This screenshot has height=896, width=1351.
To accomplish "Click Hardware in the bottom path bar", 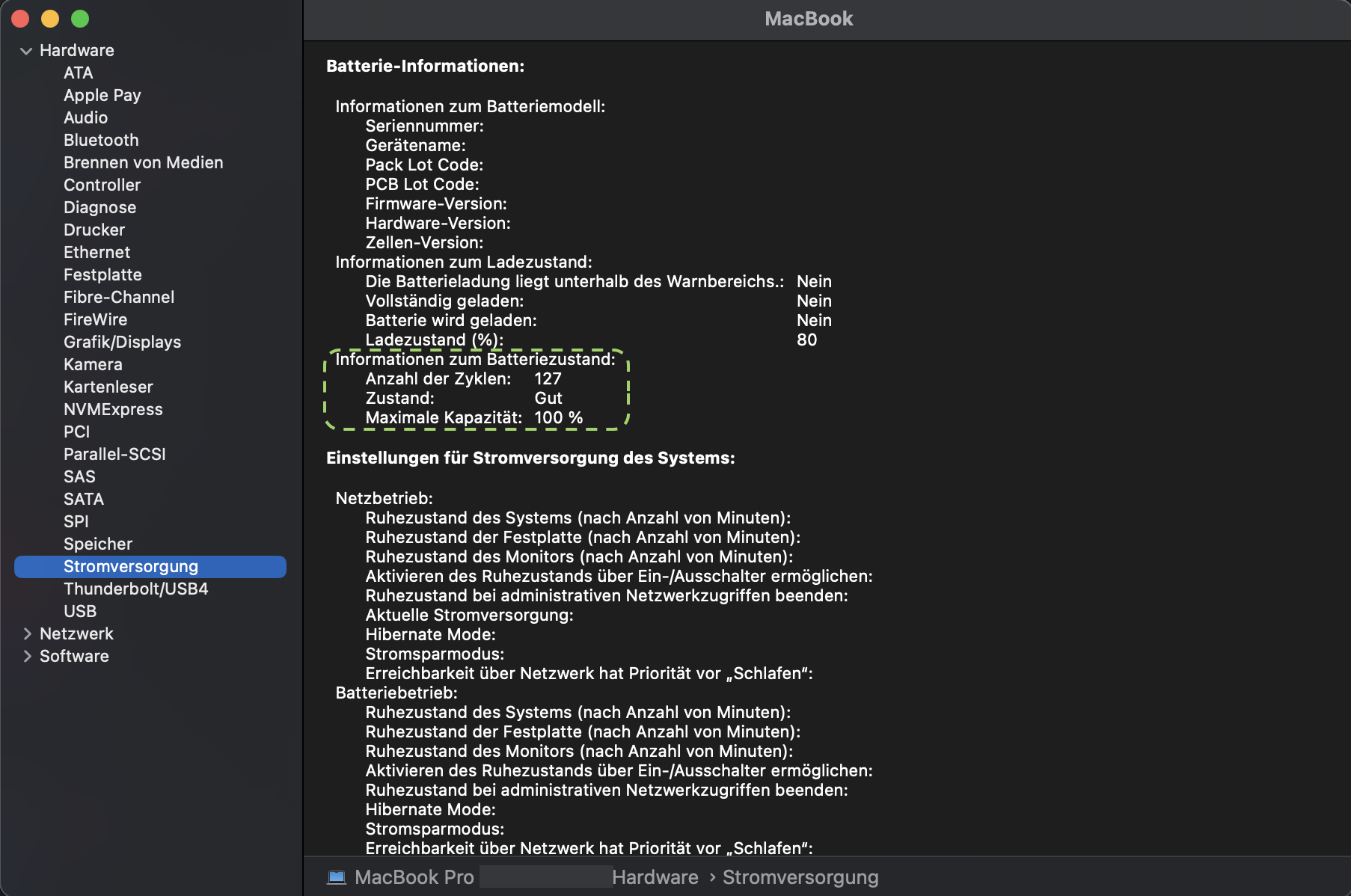I will point(655,877).
